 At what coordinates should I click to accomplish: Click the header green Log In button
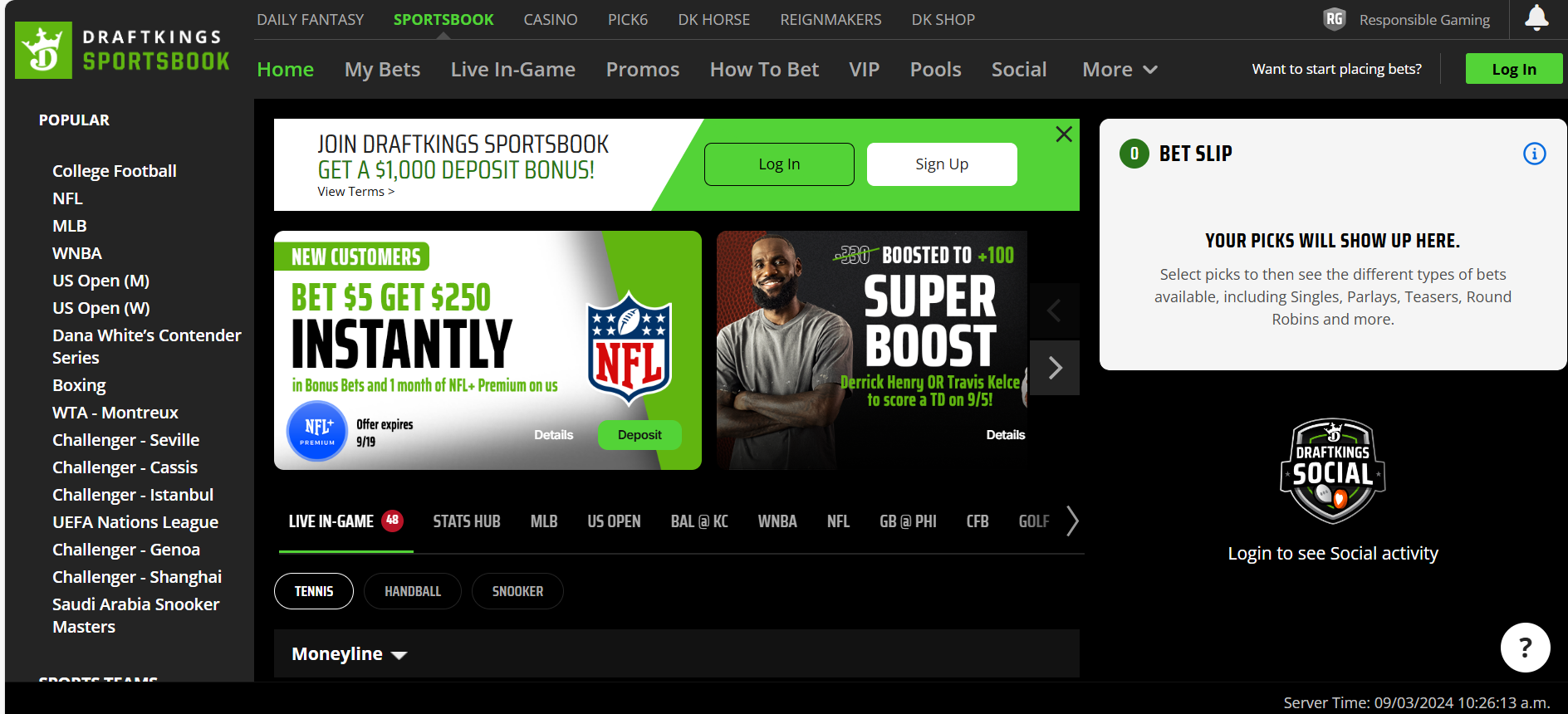tap(1514, 69)
